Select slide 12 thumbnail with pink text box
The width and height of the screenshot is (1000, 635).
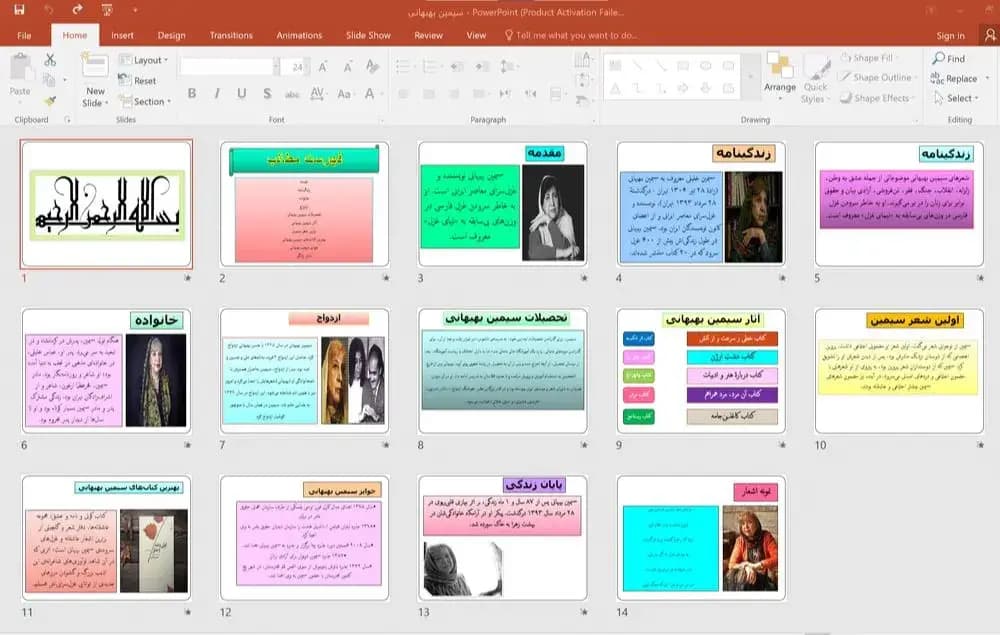click(x=304, y=537)
